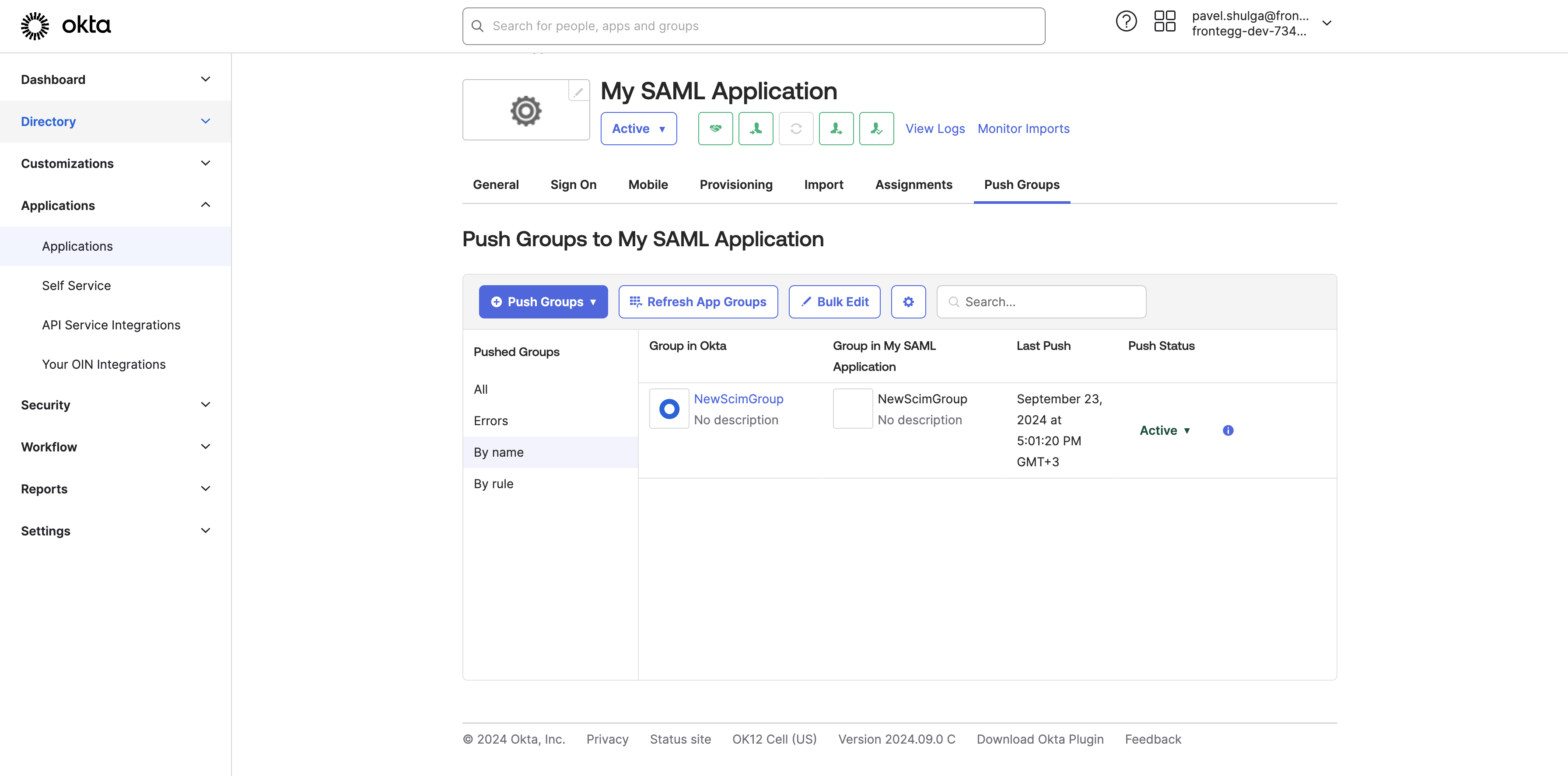Click the push users icon with outgoing arrow

[836, 129]
